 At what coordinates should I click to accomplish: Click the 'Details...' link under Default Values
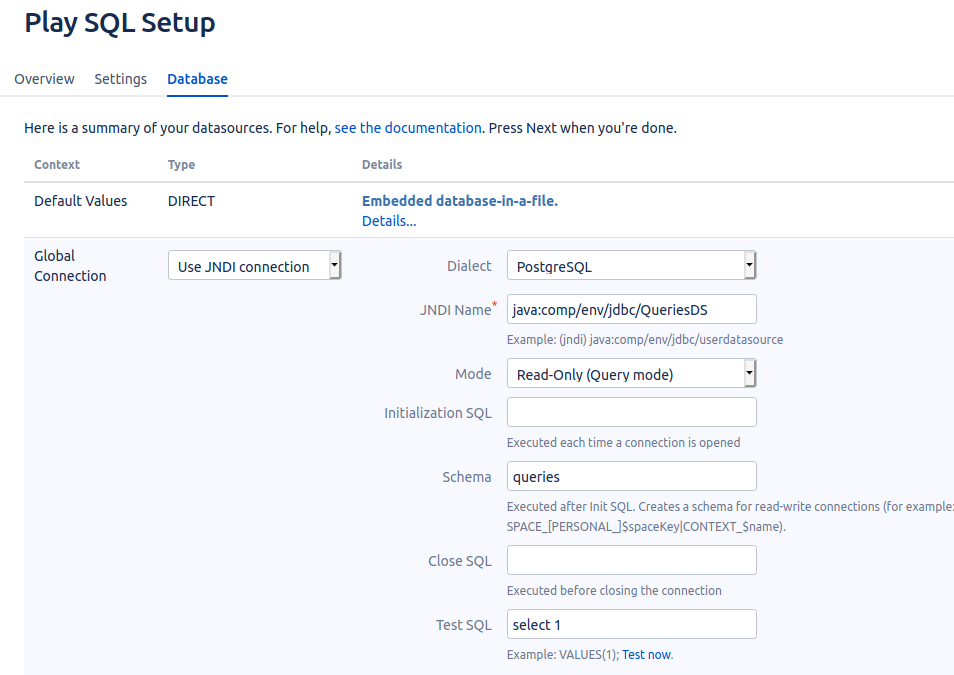pyautogui.click(x=388, y=221)
